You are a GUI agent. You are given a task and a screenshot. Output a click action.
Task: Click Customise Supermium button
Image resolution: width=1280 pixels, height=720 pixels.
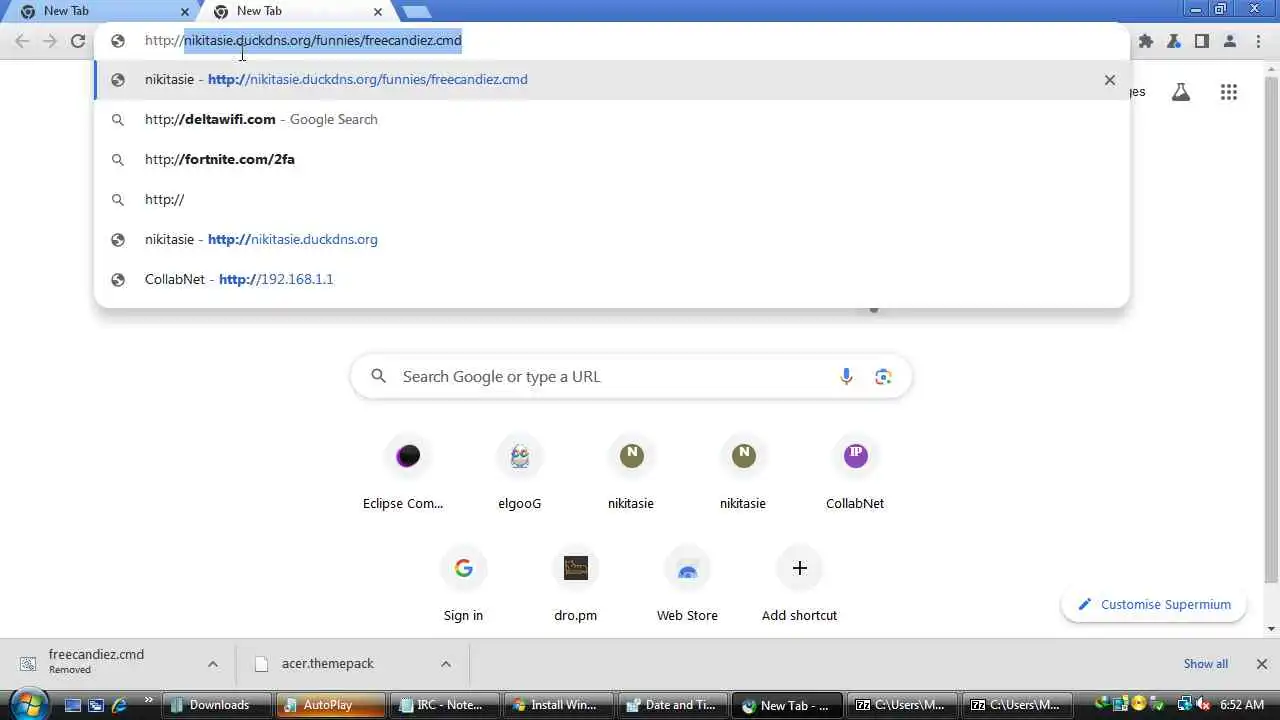pos(1154,605)
